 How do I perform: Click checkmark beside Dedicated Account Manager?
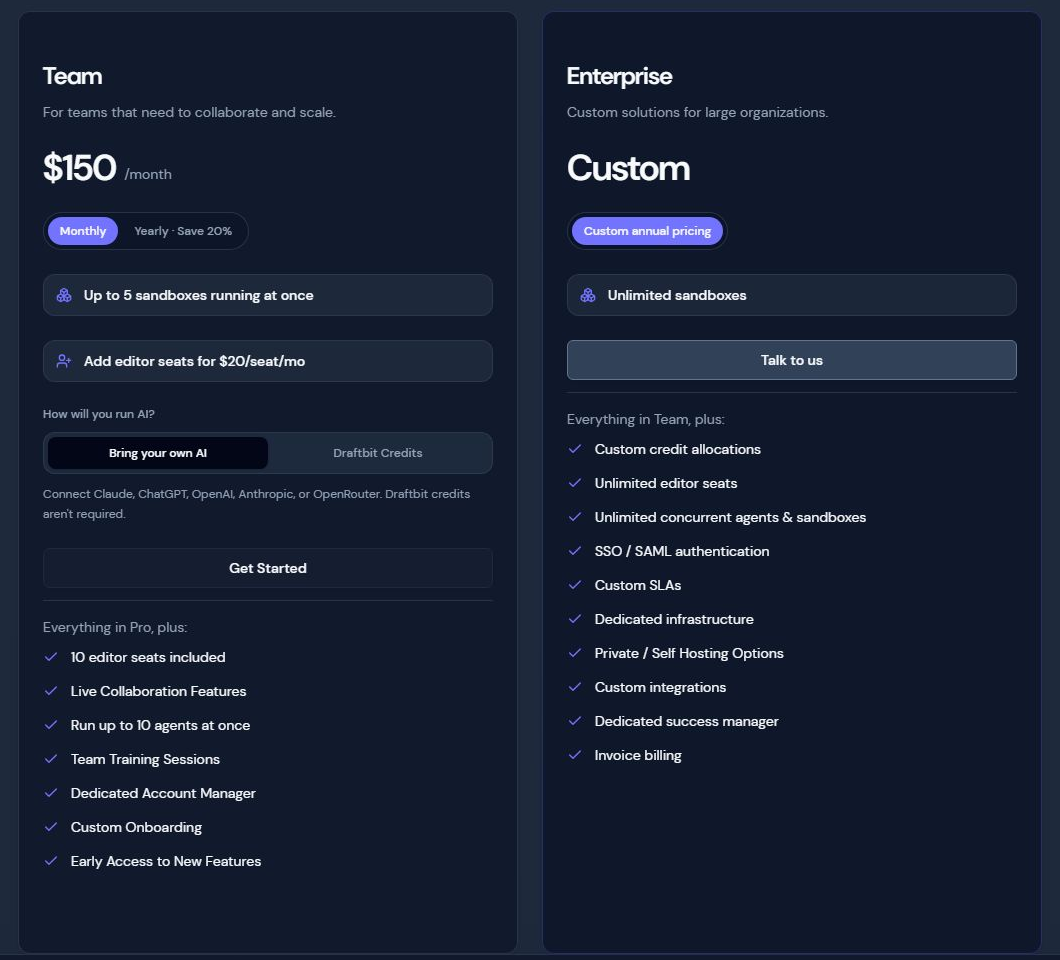(51, 793)
